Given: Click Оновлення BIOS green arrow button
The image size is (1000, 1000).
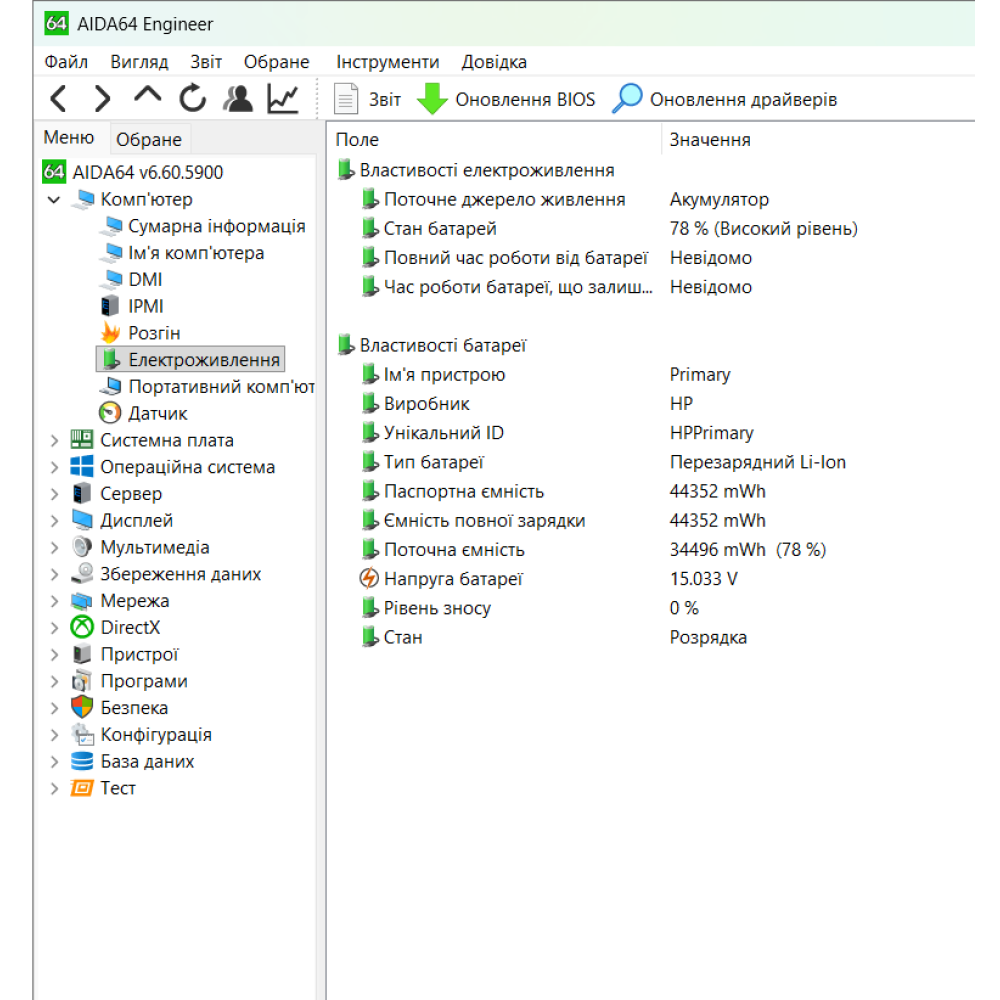Looking at the screenshot, I should click(506, 100).
